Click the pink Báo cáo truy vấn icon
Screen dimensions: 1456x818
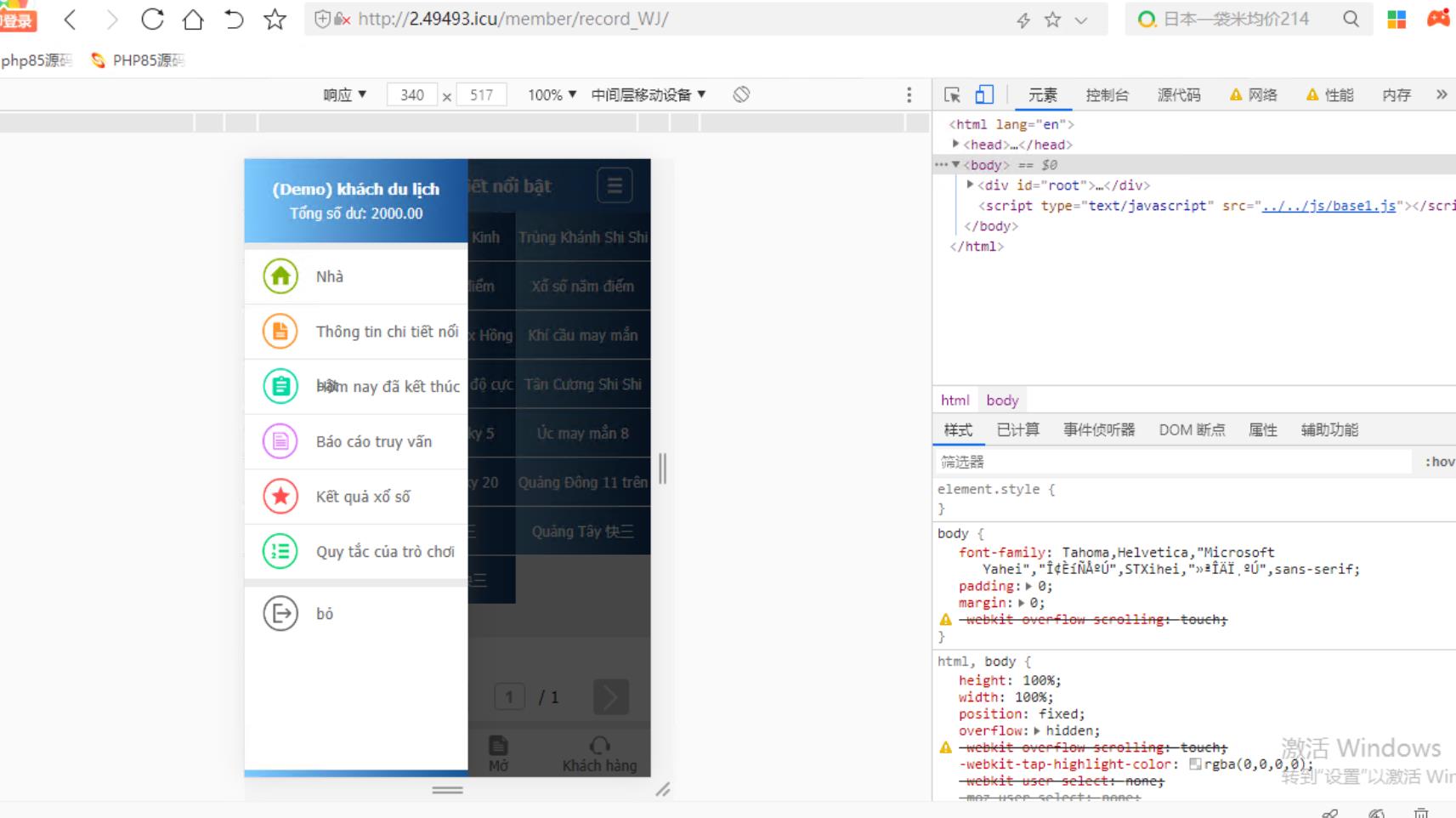(x=280, y=441)
